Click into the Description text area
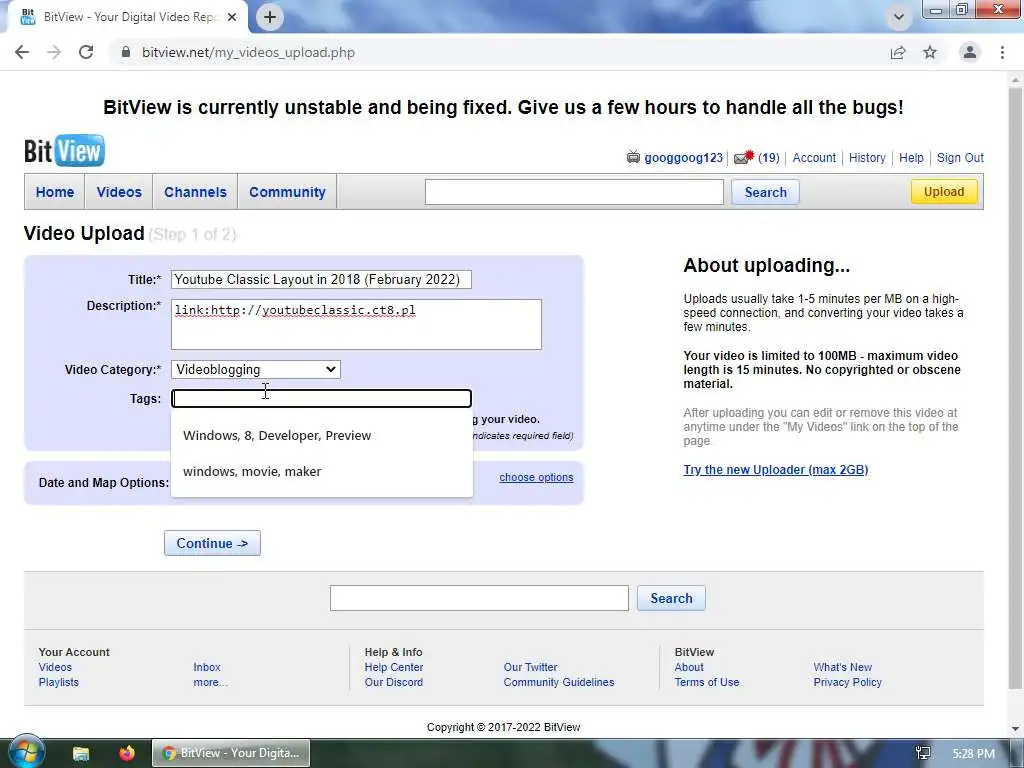Screen dimensions: 1024x768 (x=357, y=325)
